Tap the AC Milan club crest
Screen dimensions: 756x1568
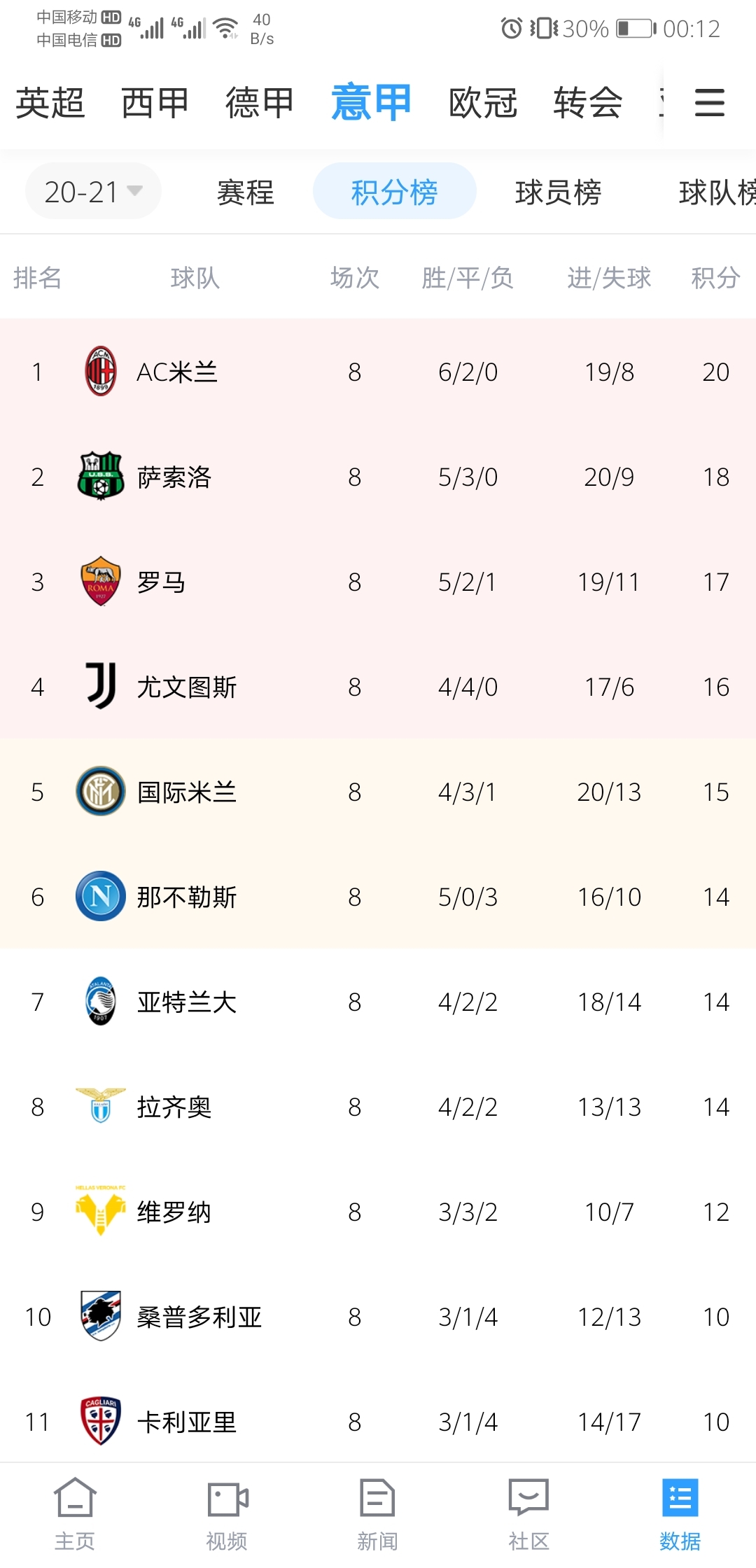tap(101, 371)
